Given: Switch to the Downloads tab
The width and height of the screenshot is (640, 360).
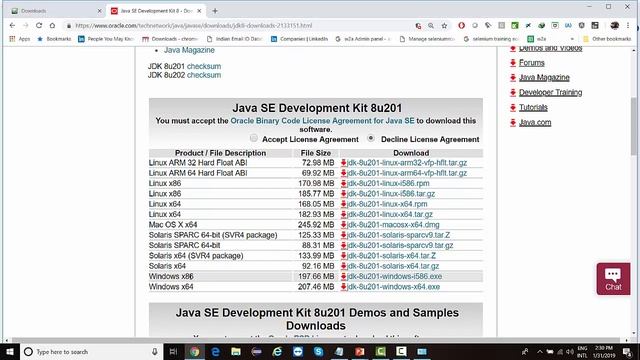Looking at the screenshot, I should (x=56, y=11).
